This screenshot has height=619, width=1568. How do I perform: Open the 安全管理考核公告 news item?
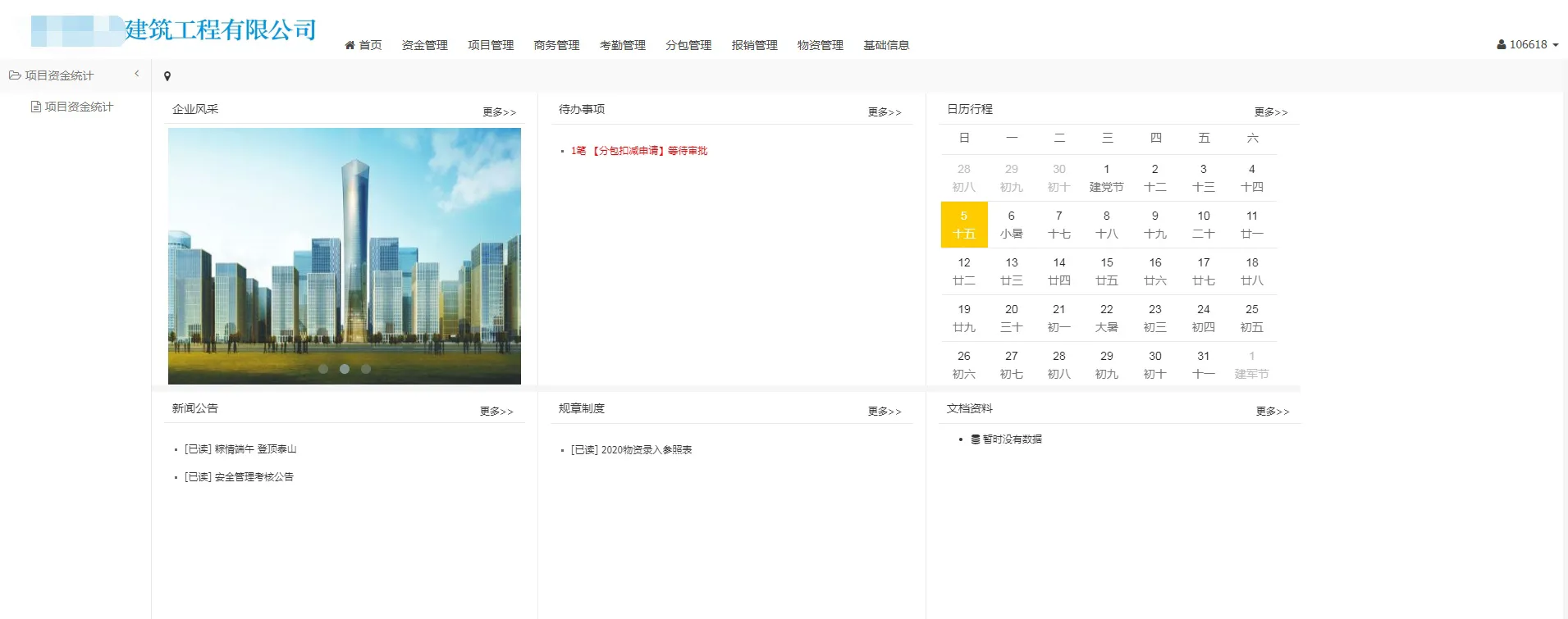click(x=239, y=477)
